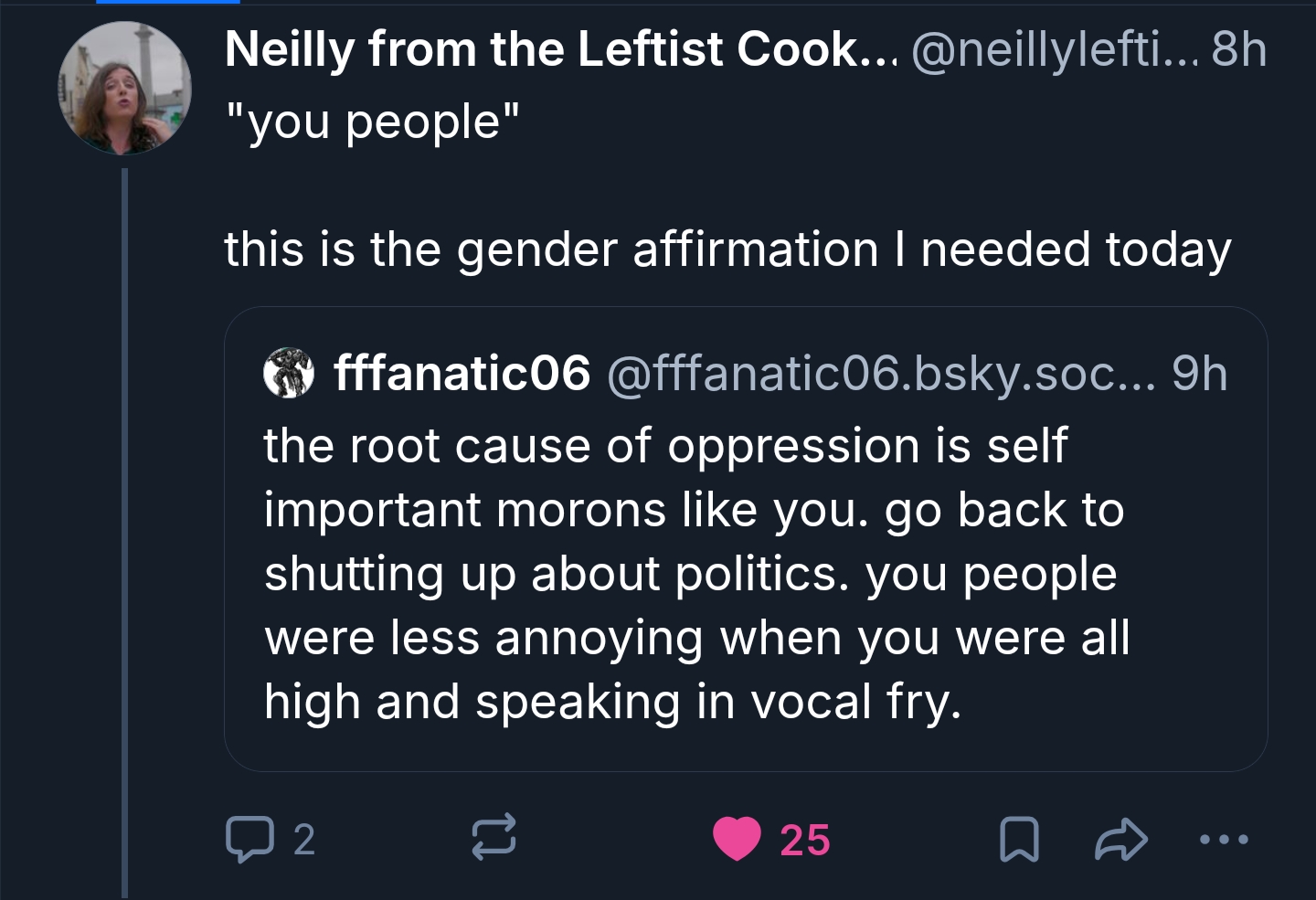Screen dimensions: 1316x900
Task: Click the "you people" quote line
Action: pos(372,122)
